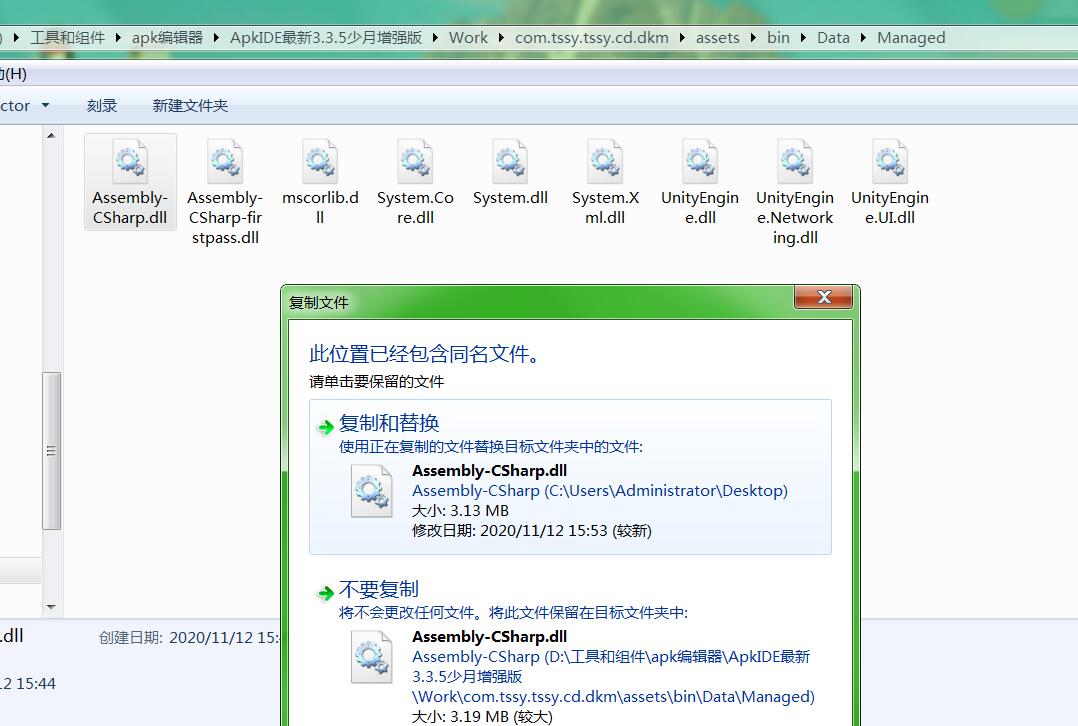Close the 复制文件 dialog
Image resolution: width=1078 pixels, height=726 pixels.
coord(824,297)
